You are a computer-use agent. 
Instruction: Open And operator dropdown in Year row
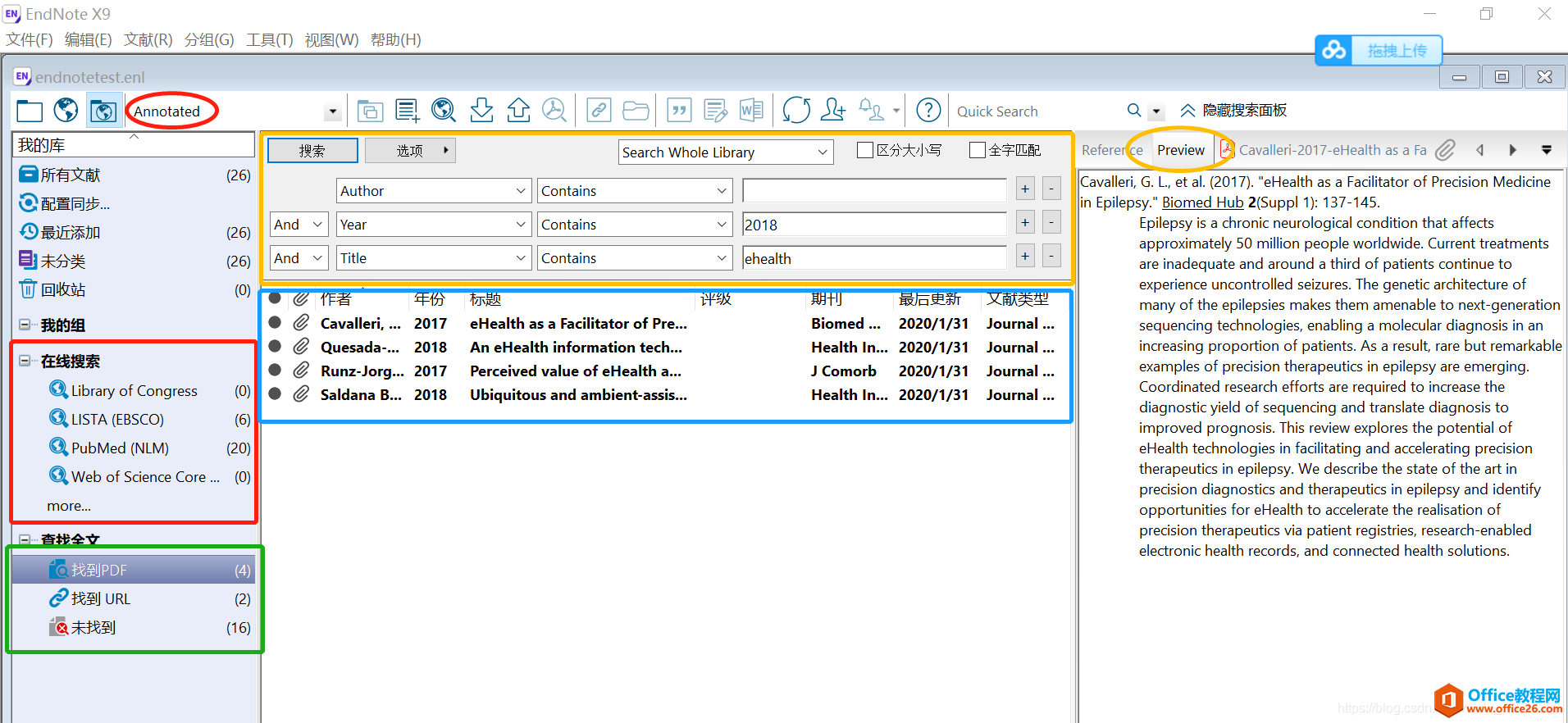[x=299, y=225]
